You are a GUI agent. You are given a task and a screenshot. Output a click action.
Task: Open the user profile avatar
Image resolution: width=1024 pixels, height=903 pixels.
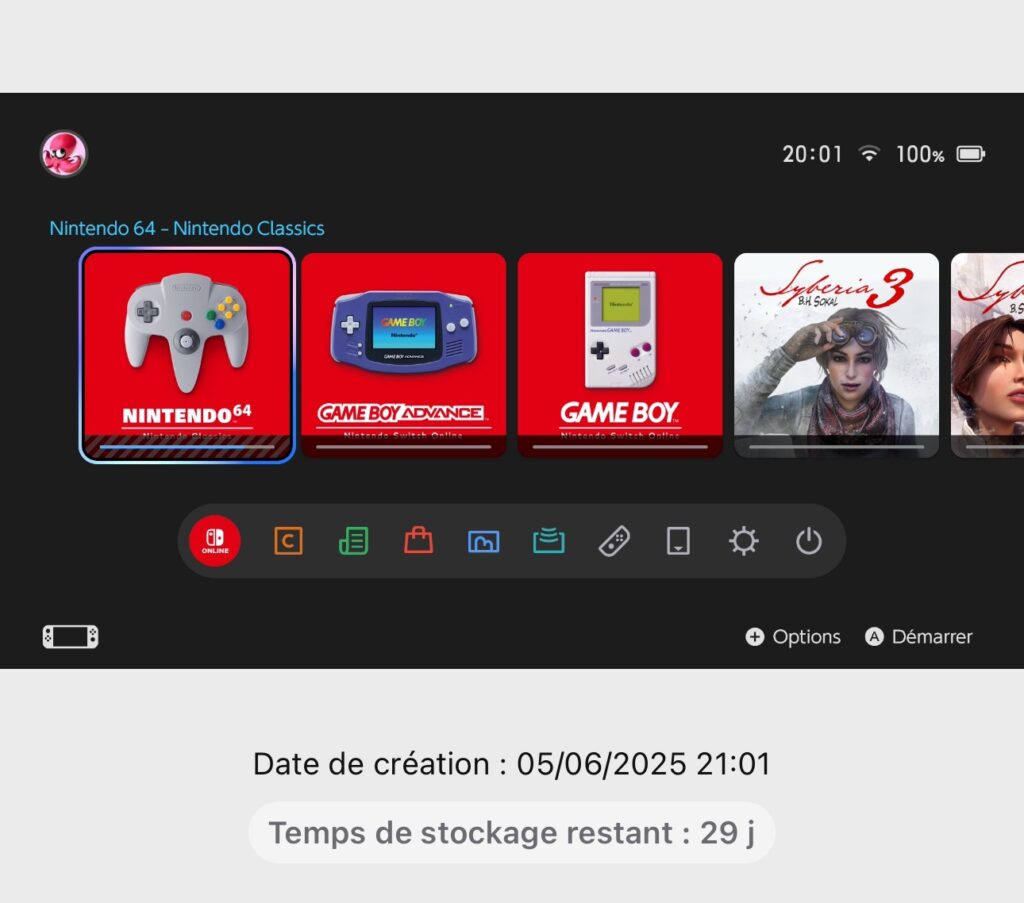pos(64,153)
